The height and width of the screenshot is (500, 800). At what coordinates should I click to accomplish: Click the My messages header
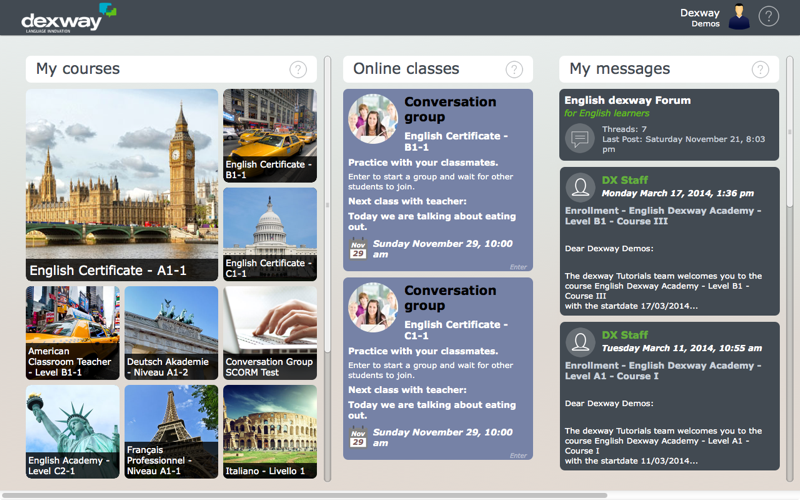coord(669,69)
